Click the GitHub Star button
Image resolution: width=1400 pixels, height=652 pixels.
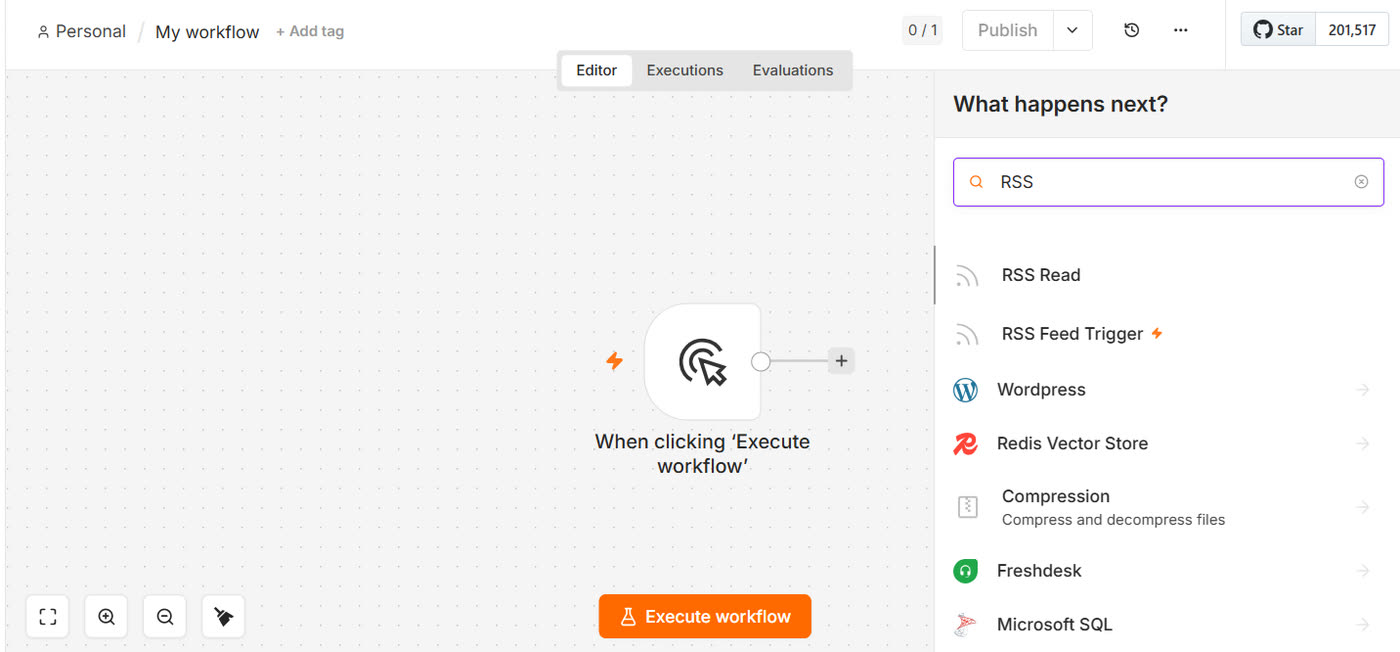[1279, 30]
